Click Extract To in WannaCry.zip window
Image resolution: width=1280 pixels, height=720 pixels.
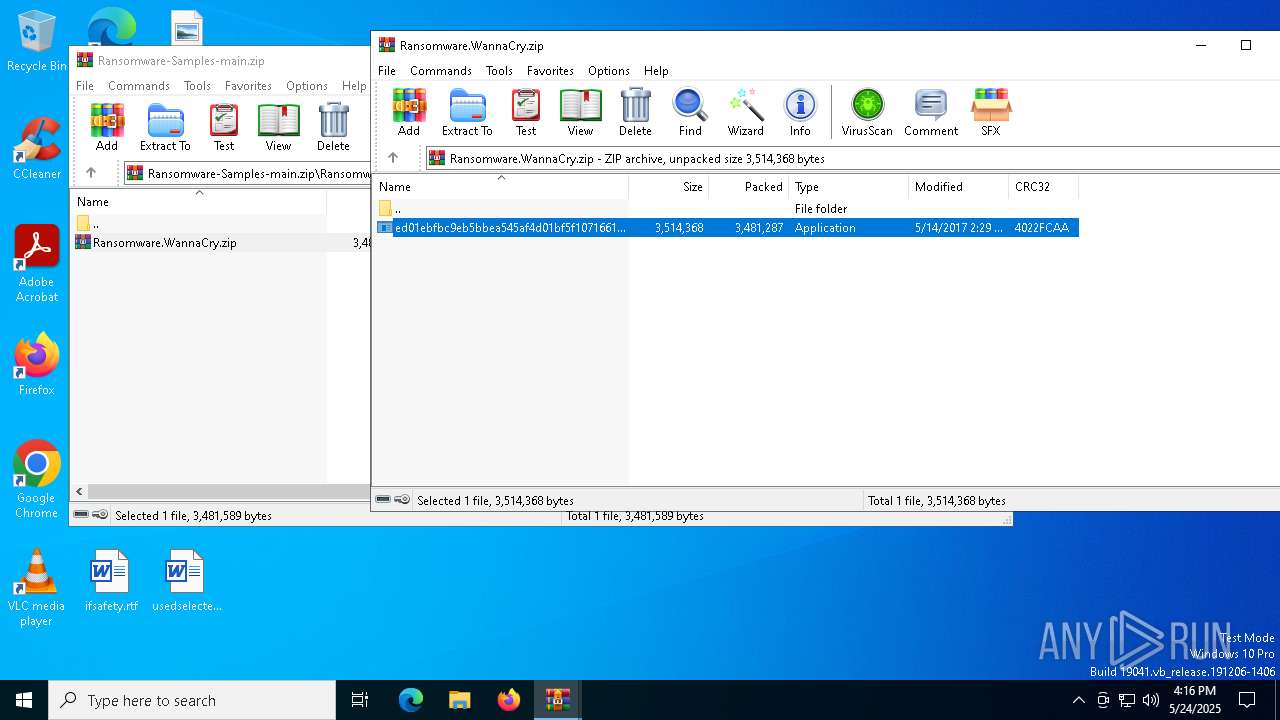(x=467, y=112)
